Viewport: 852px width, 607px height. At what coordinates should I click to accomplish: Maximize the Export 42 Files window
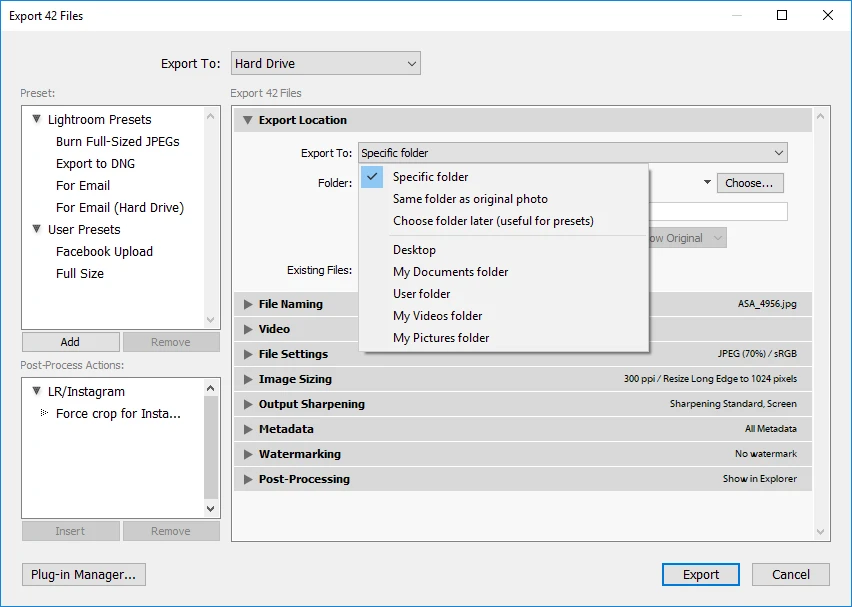(x=781, y=15)
